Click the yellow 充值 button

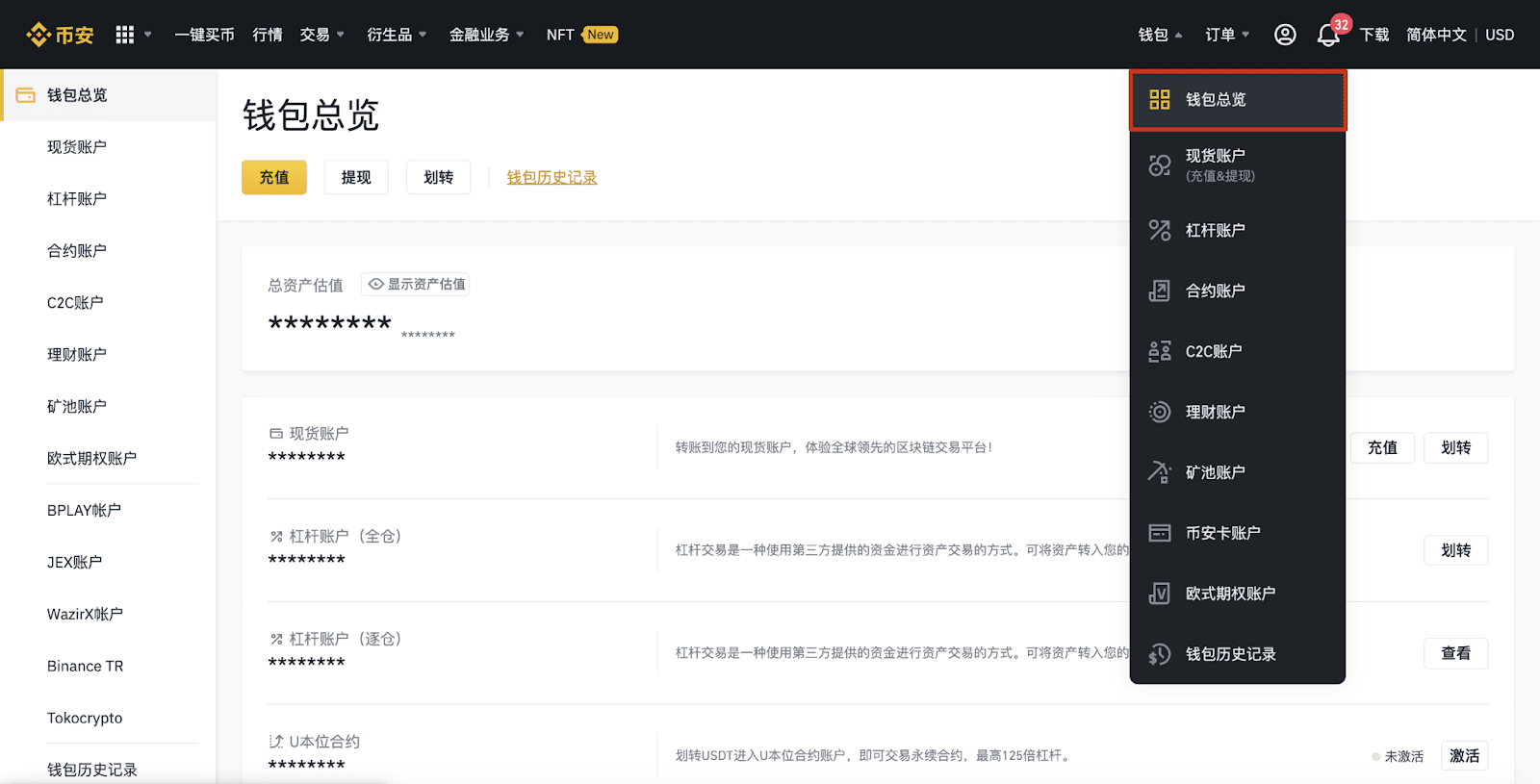pyautogui.click(x=274, y=177)
